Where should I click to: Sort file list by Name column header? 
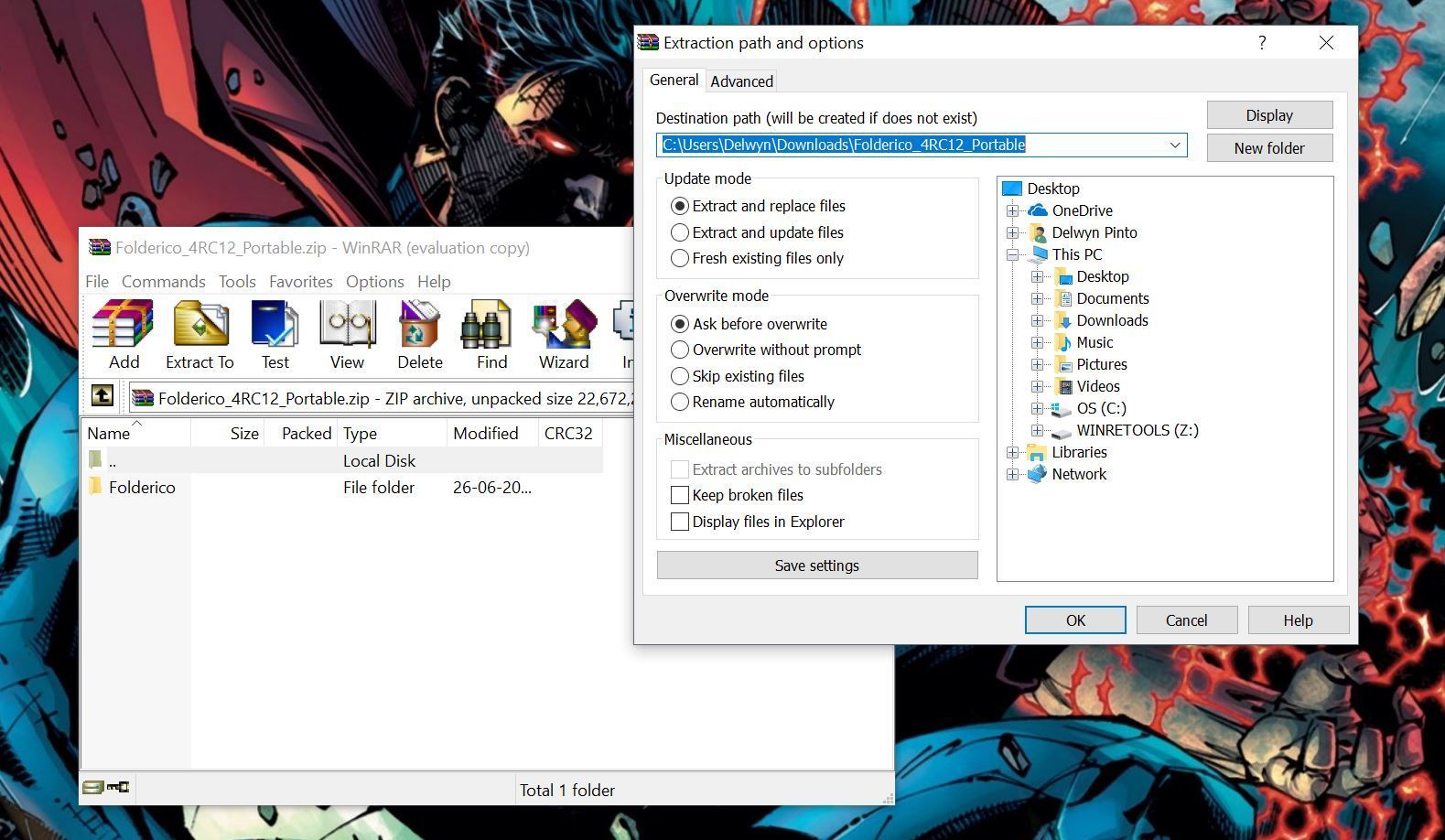tap(135, 433)
